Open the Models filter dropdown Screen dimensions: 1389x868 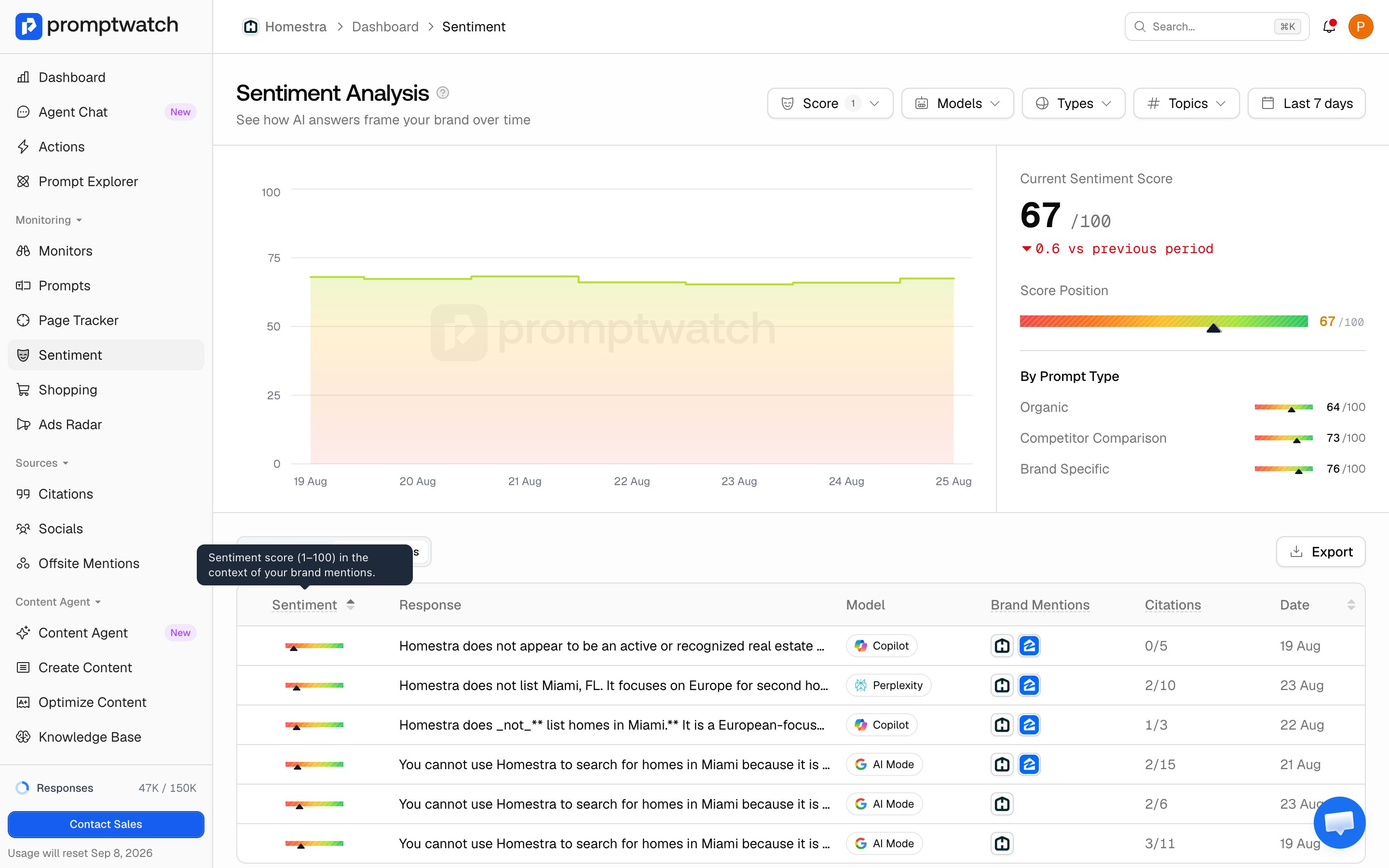(957, 103)
